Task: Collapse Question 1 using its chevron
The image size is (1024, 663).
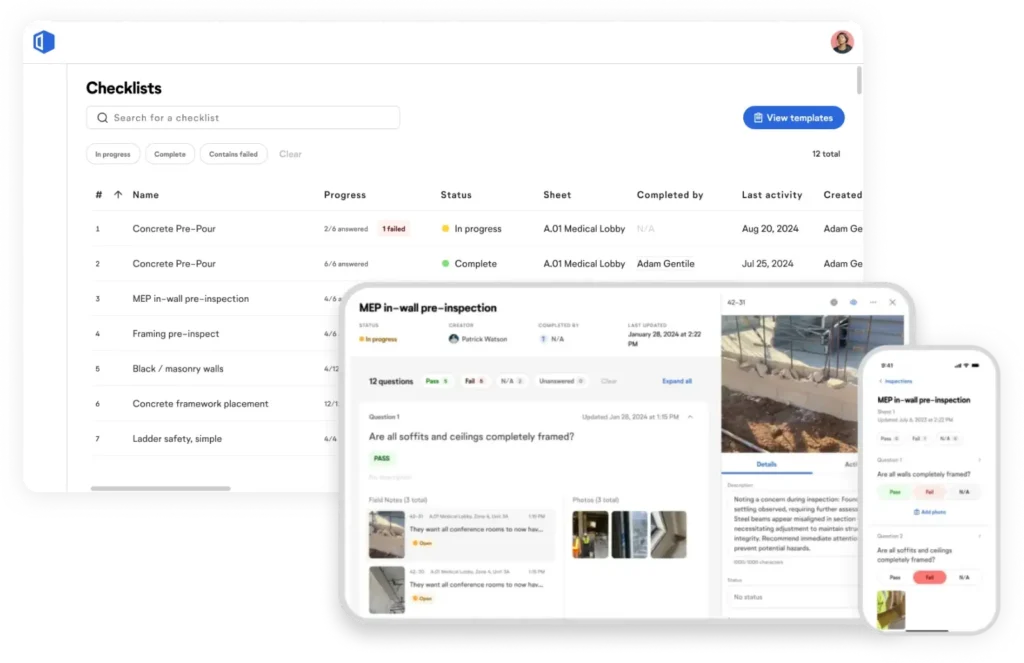Action: pos(690,416)
